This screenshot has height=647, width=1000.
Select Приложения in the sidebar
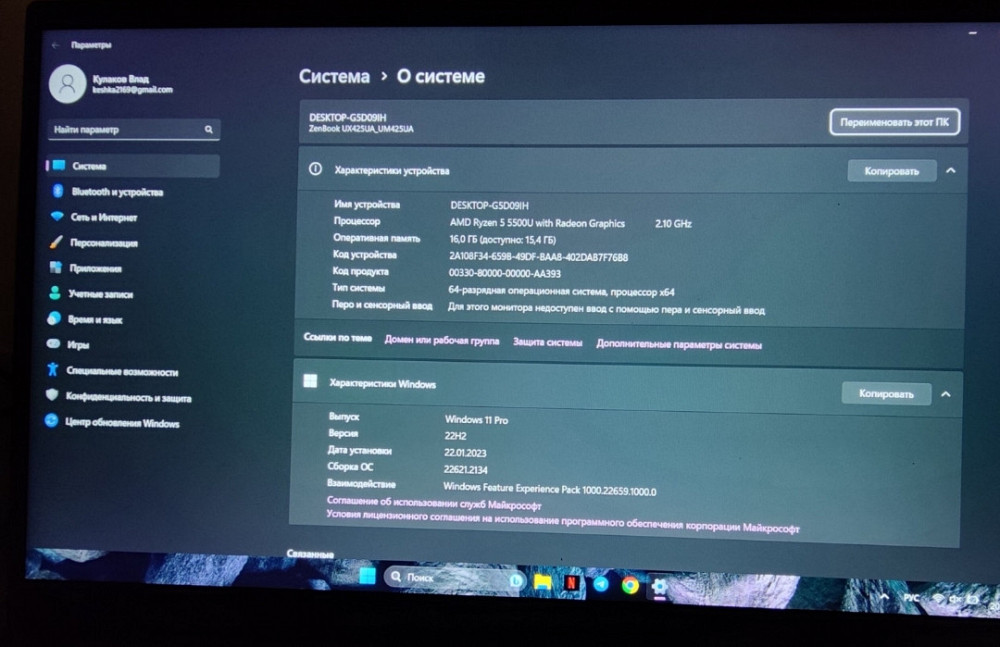95,269
